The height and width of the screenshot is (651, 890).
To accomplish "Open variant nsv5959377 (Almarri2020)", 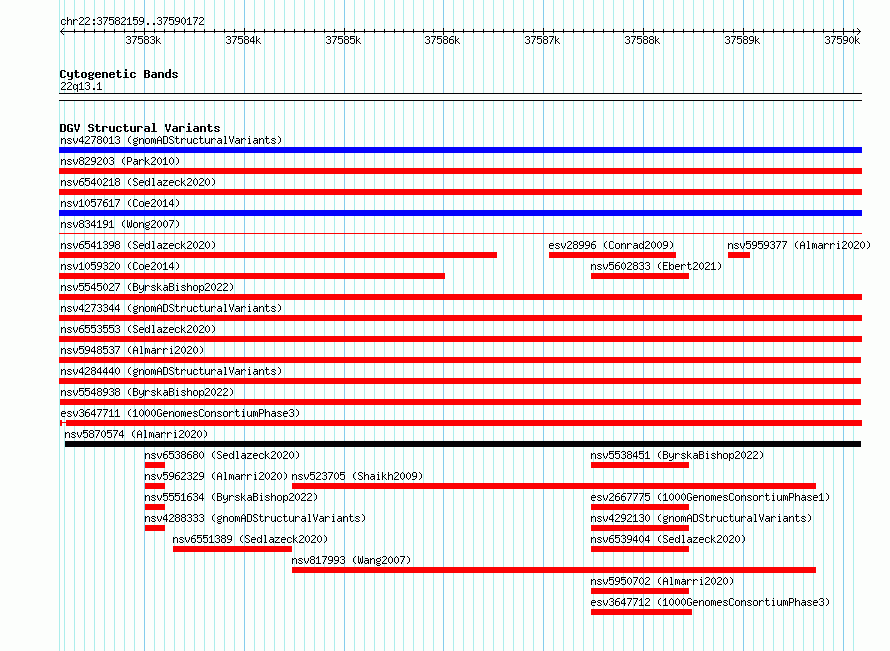I will [799, 245].
